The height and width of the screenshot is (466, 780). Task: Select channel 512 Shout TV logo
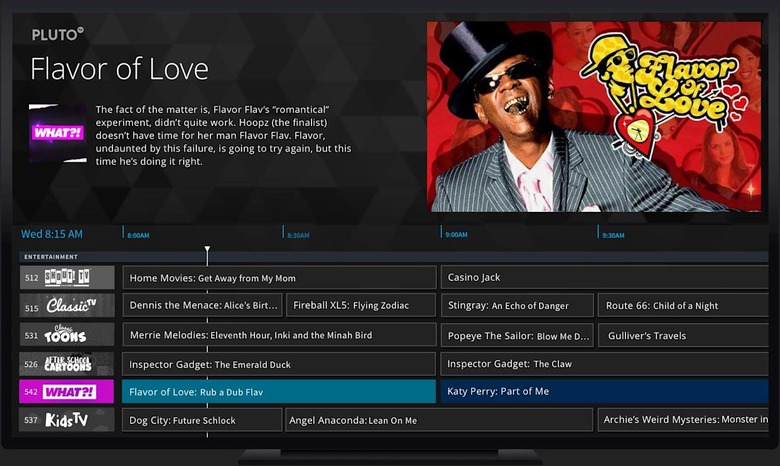[66, 277]
